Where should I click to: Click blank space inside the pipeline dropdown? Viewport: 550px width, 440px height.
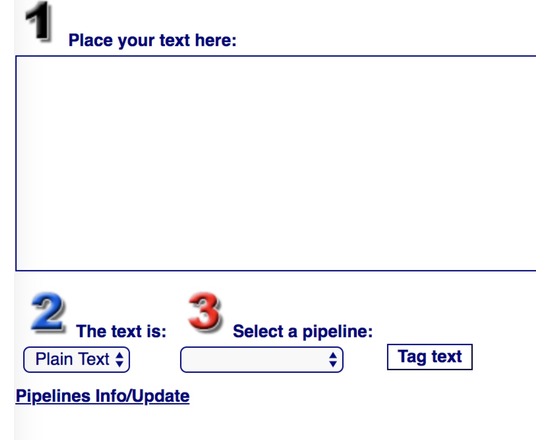pyautogui.click(x=254, y=360)
